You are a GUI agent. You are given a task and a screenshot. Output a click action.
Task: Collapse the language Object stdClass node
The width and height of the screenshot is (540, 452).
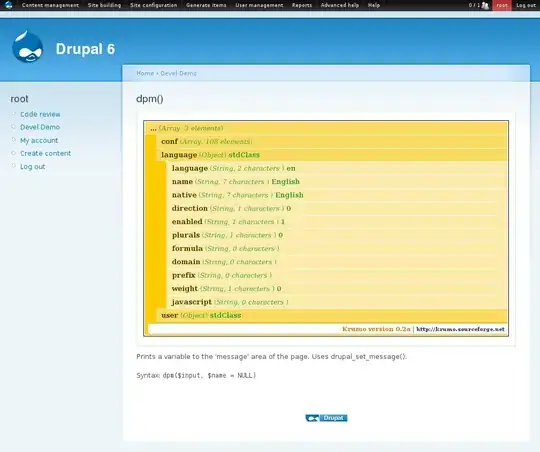tap(331, 155)
